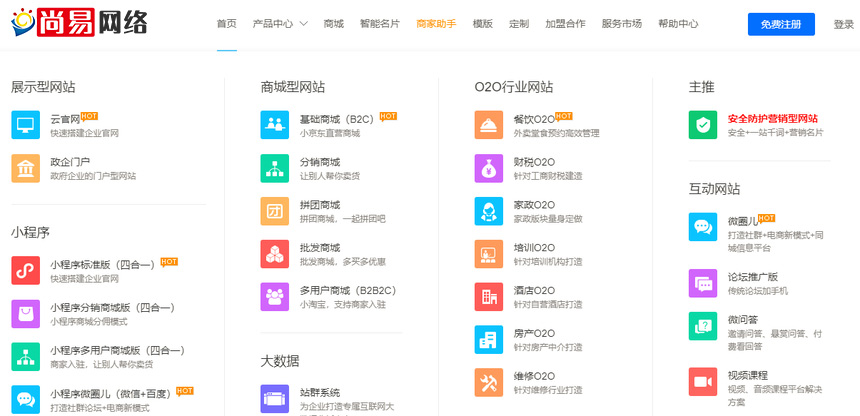The width and height of the screenshot is (860, 416).
Task: Open the 云官网 link
Action: tap(65, 119)
